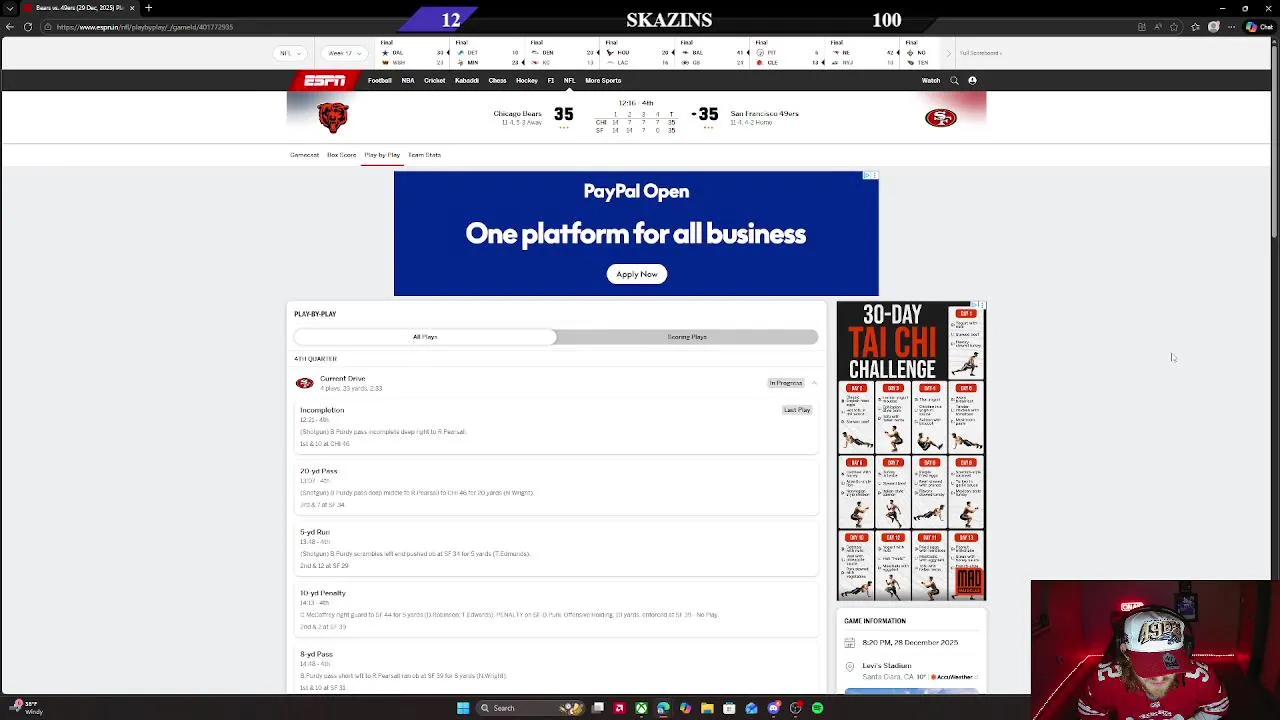1280x720 pixels.
Task: Open the NFL league dropdown in scoreboard
Action: click(x=290, y=53)
